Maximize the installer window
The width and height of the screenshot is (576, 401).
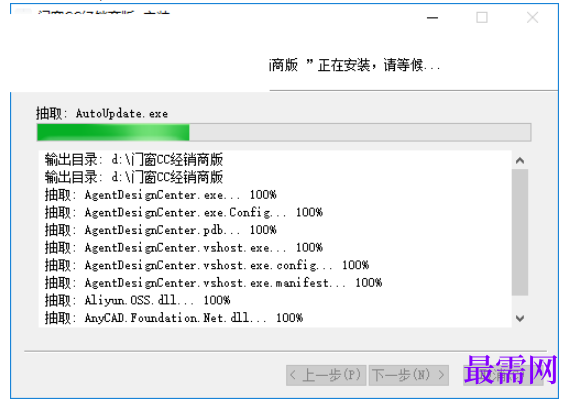click(x=482, y=17)
